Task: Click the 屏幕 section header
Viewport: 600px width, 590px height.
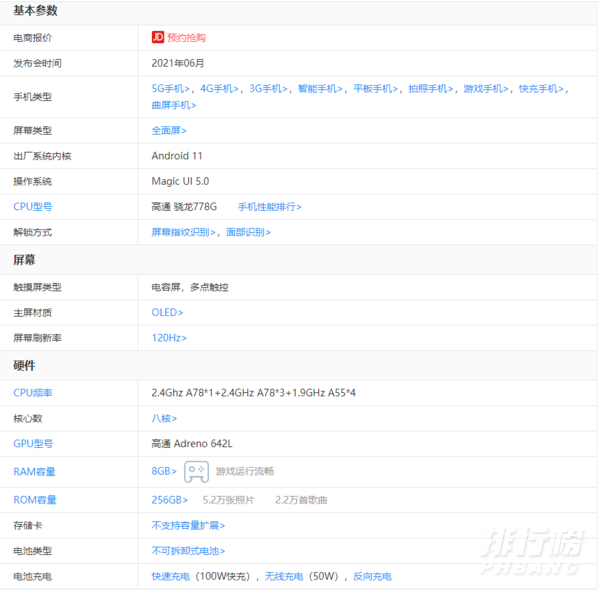Action: [24, 260]
